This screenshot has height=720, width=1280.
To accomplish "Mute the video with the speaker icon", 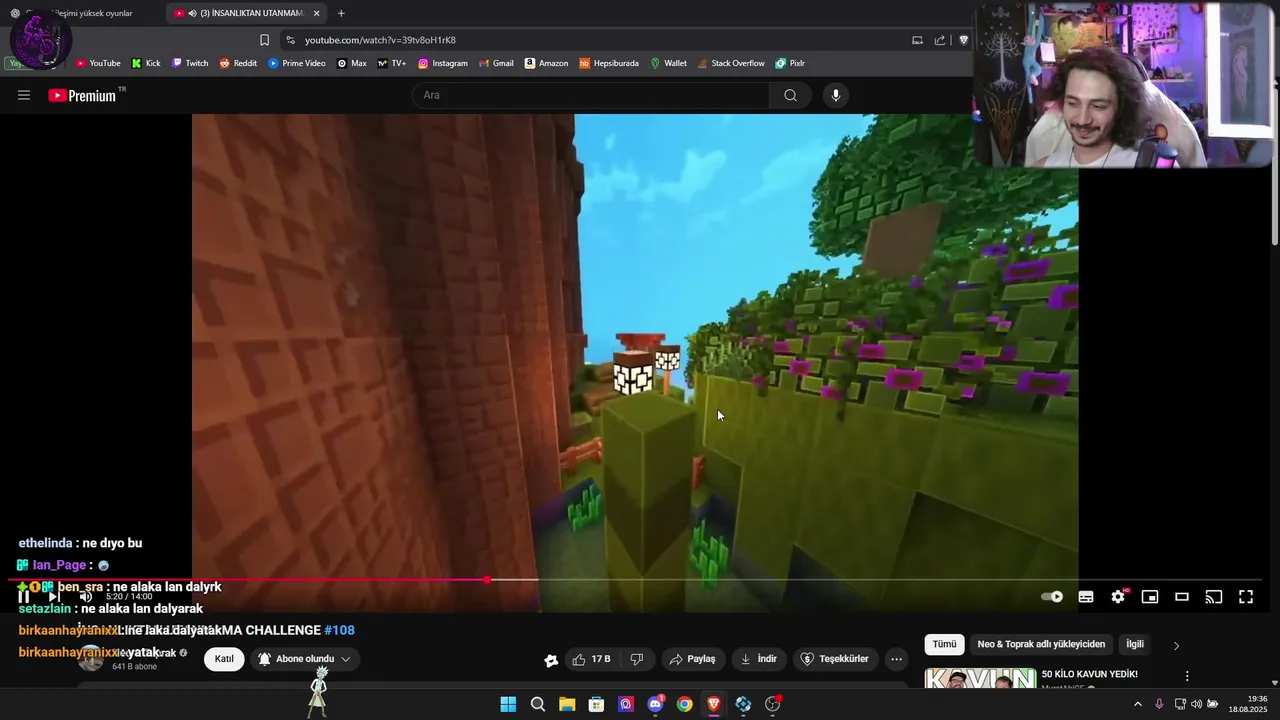I will click(x=86, y=597).
